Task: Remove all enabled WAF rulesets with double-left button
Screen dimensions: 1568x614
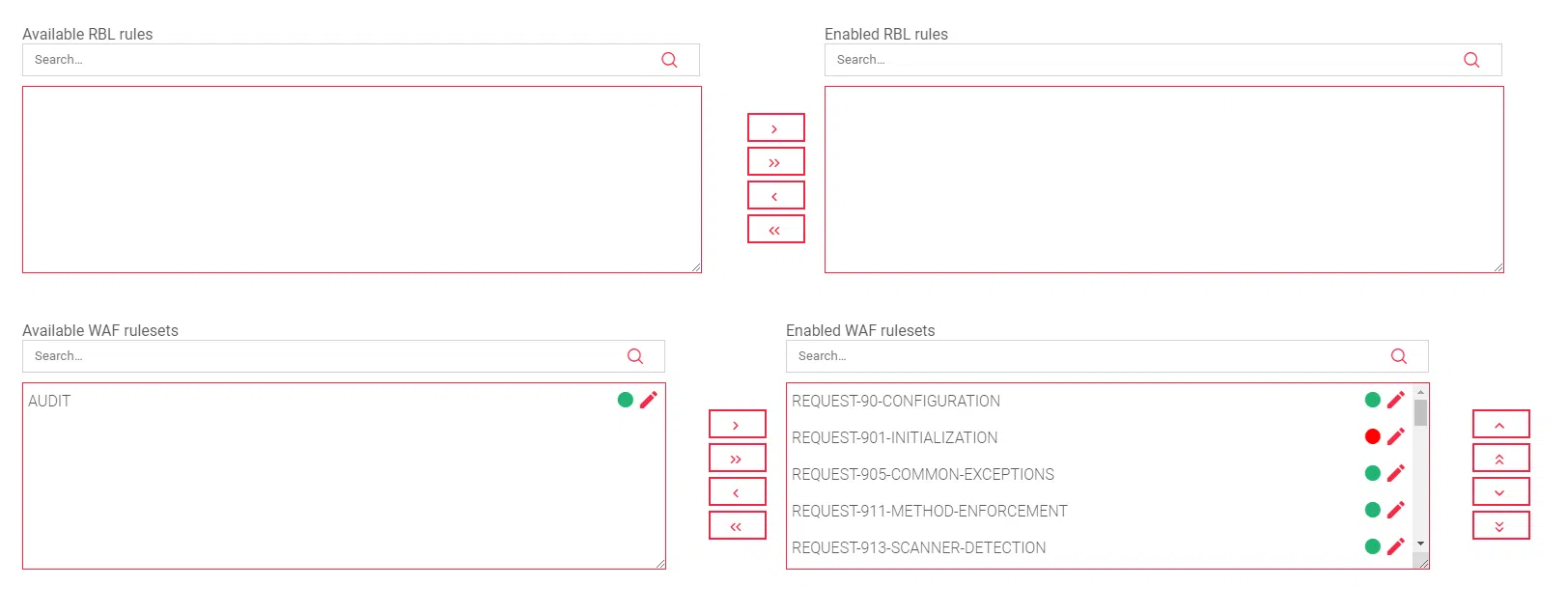Action: [737, 526]
